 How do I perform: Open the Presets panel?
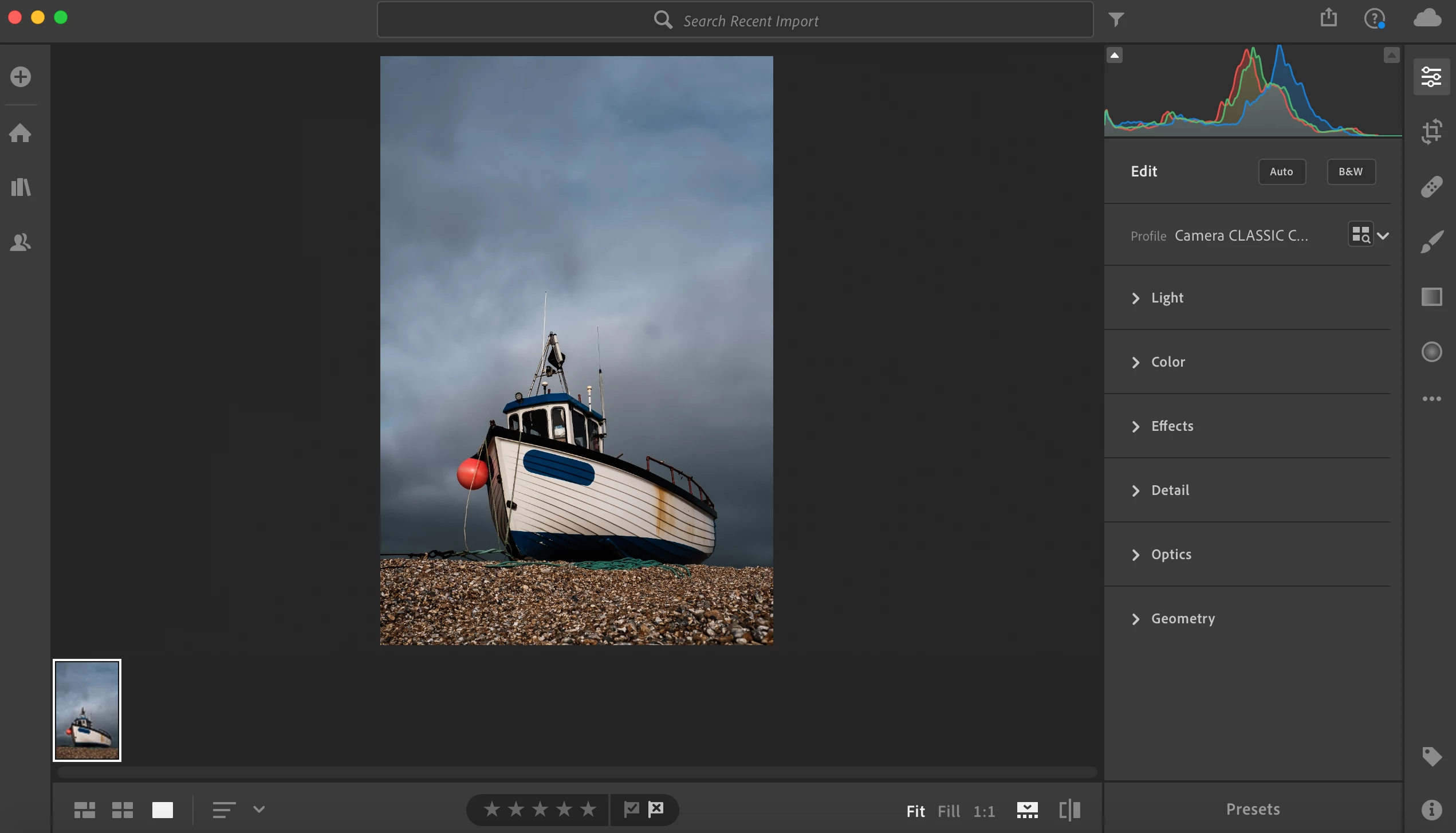coord(1253,809)
